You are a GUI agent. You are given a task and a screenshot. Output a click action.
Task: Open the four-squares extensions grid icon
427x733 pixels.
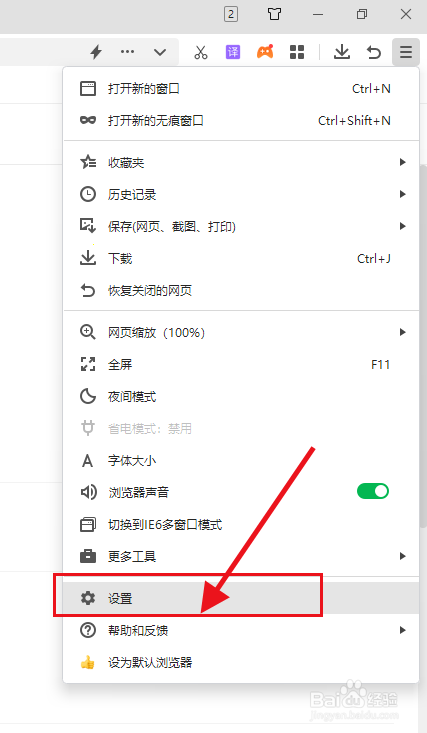tap(297, 52)
